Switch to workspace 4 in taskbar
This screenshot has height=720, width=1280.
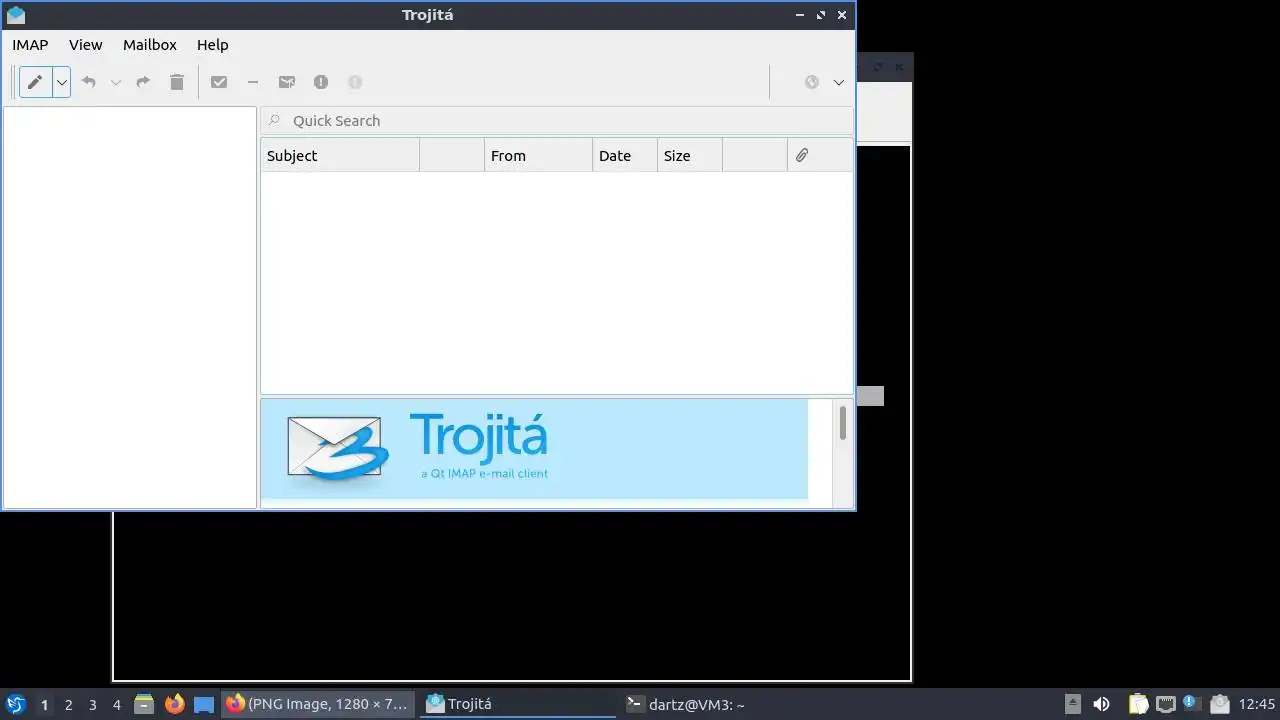tap(117, 705)
